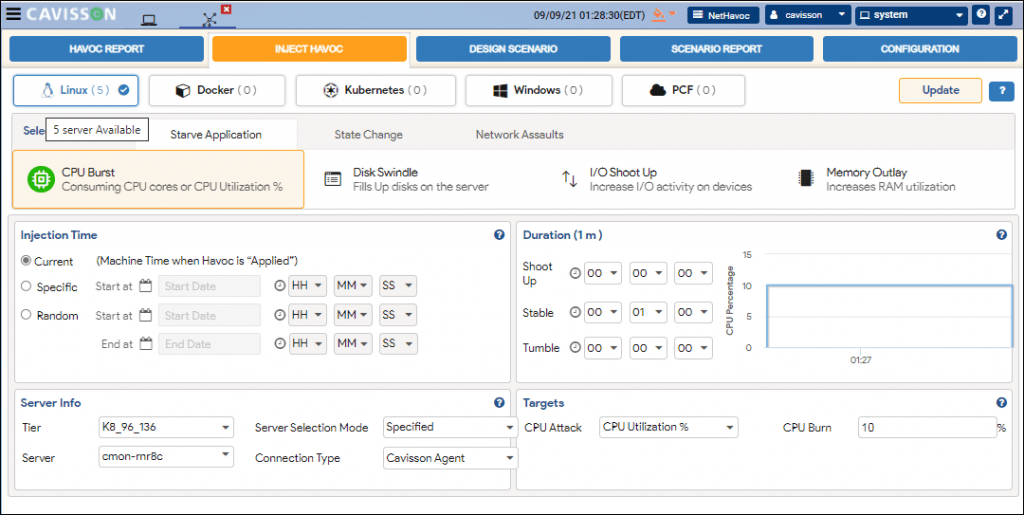Select the Docker (0) platform

coord(217,90)
